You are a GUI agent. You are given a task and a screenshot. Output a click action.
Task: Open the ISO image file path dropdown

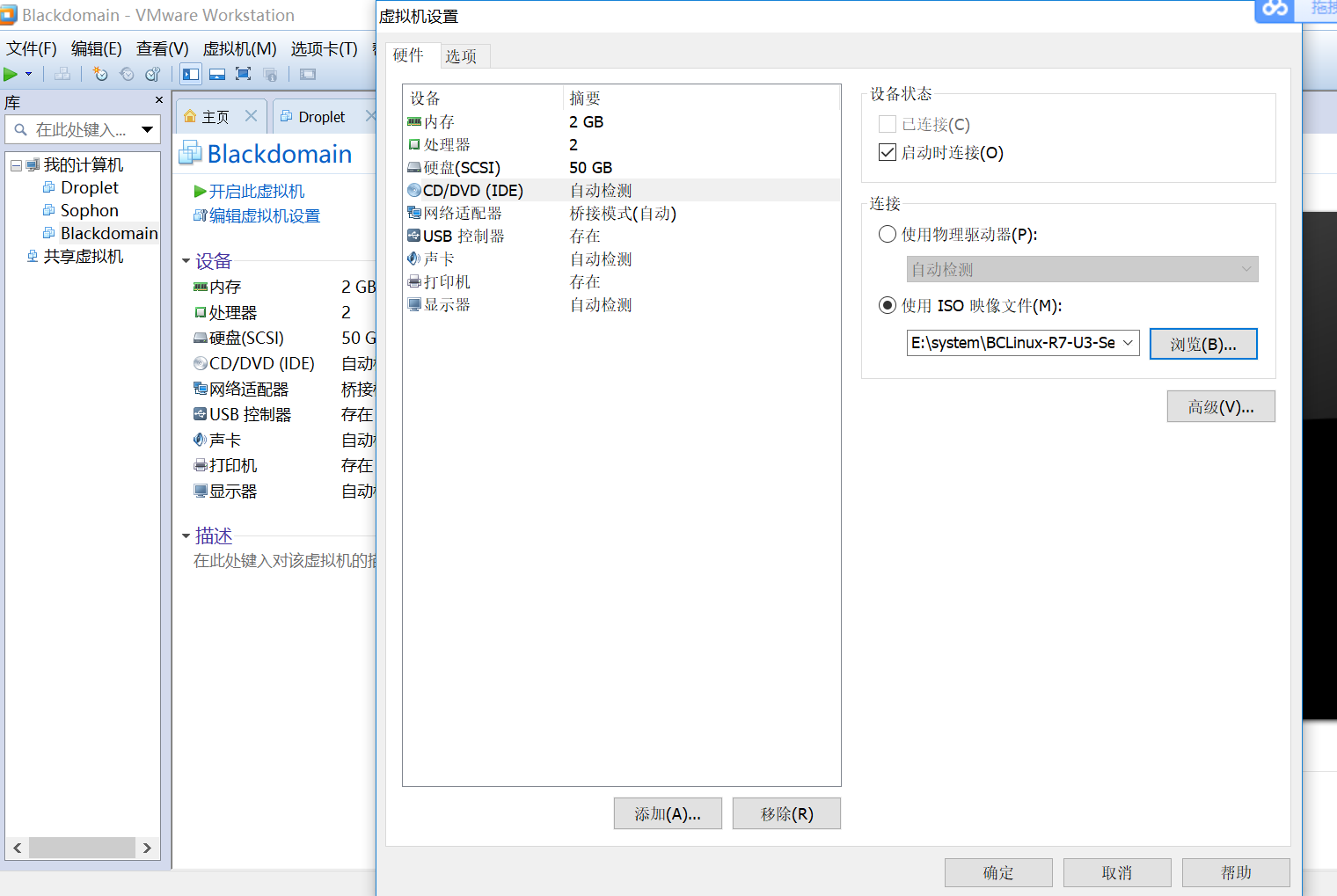pos(1129,343)
